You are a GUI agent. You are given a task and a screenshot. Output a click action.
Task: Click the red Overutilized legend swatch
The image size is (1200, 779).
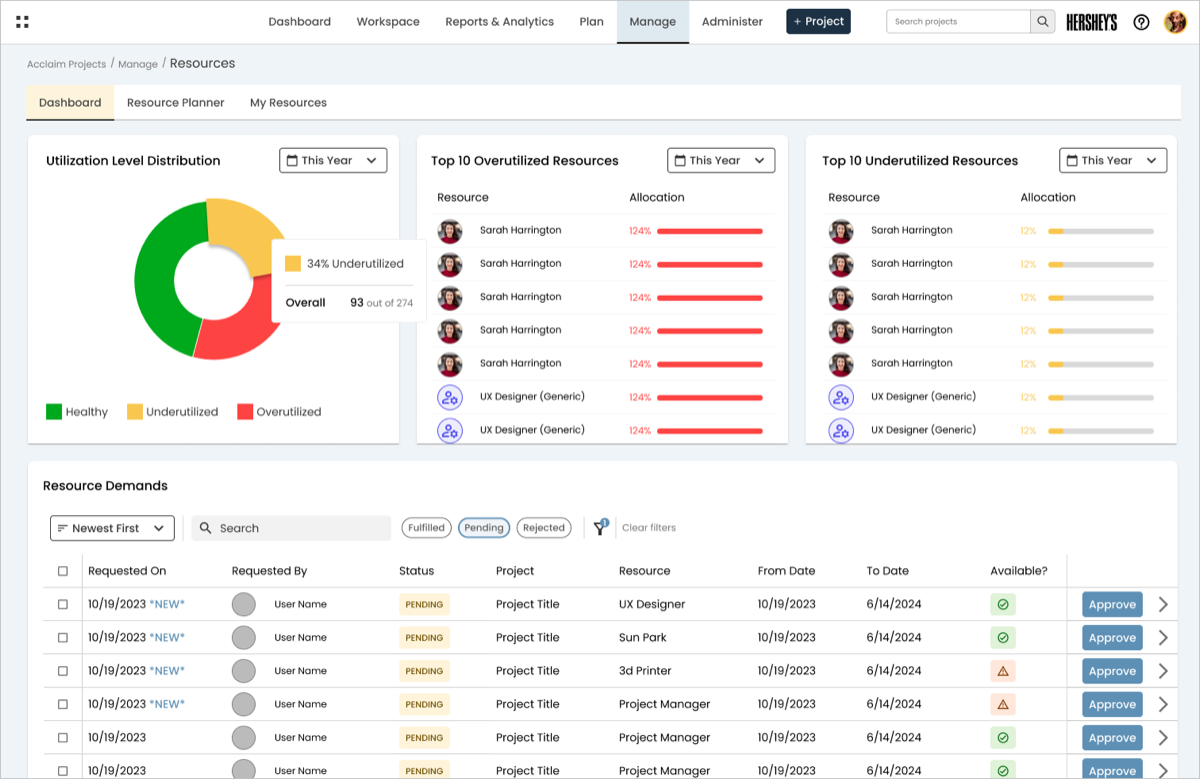[245, 411]
